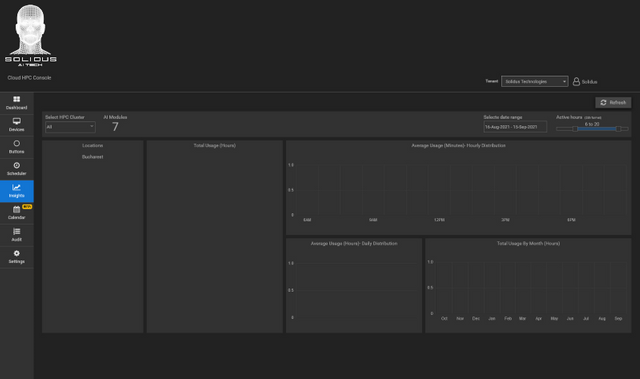640x379 pixels.
Task: Expand the Select HPC Cluster dropdown
Action: pyautogui.click(x=70, y=127)
